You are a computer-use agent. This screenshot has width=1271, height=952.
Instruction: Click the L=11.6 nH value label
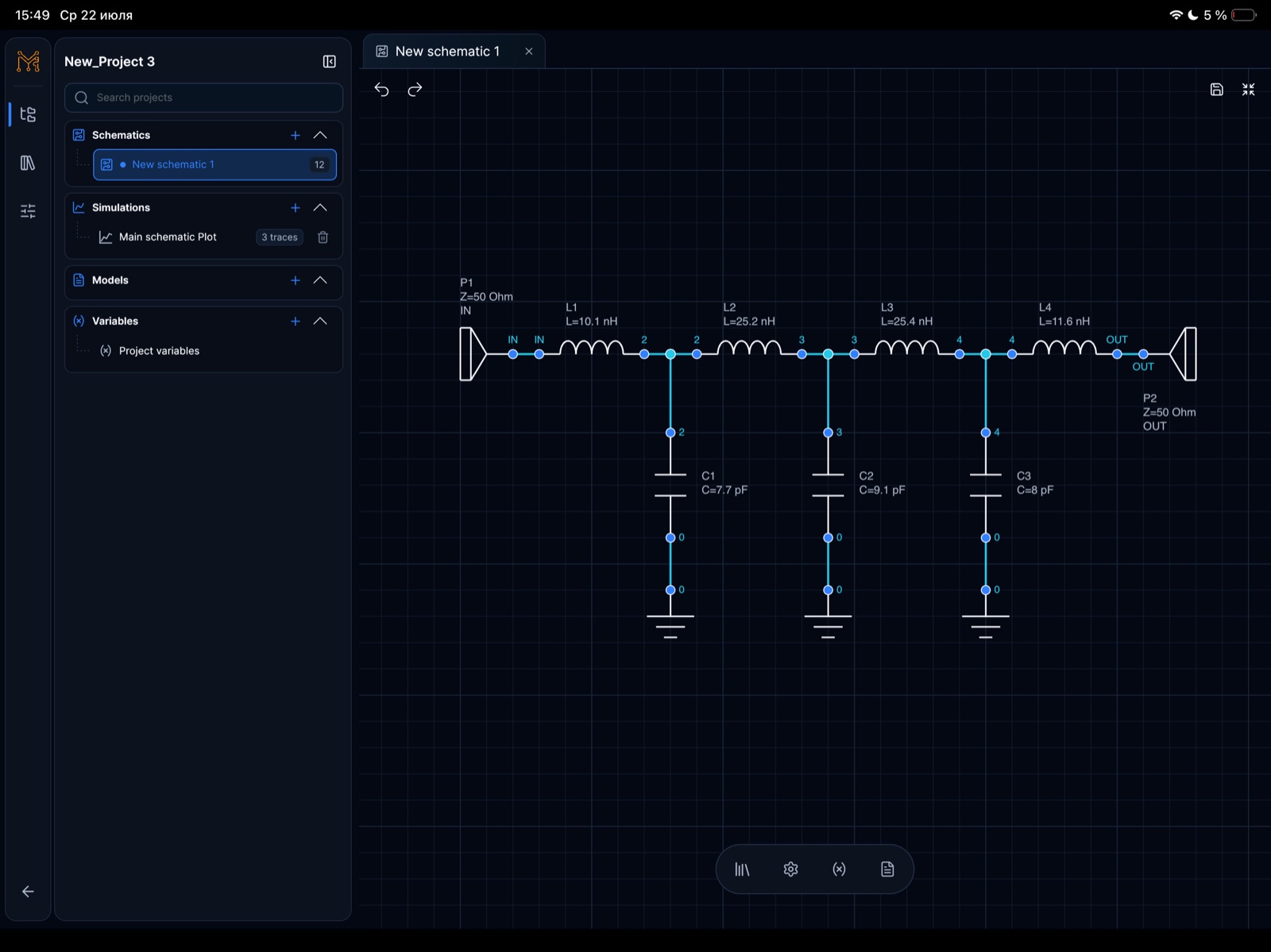pos(1064,322)
